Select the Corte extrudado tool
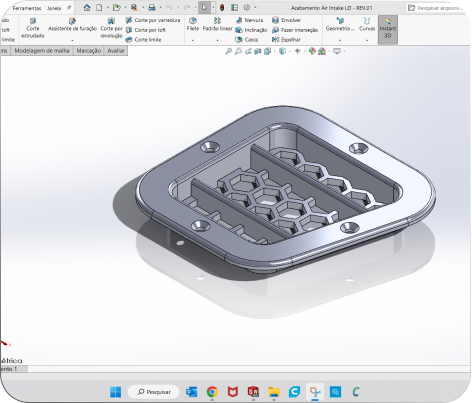 [x=33, y=28]
